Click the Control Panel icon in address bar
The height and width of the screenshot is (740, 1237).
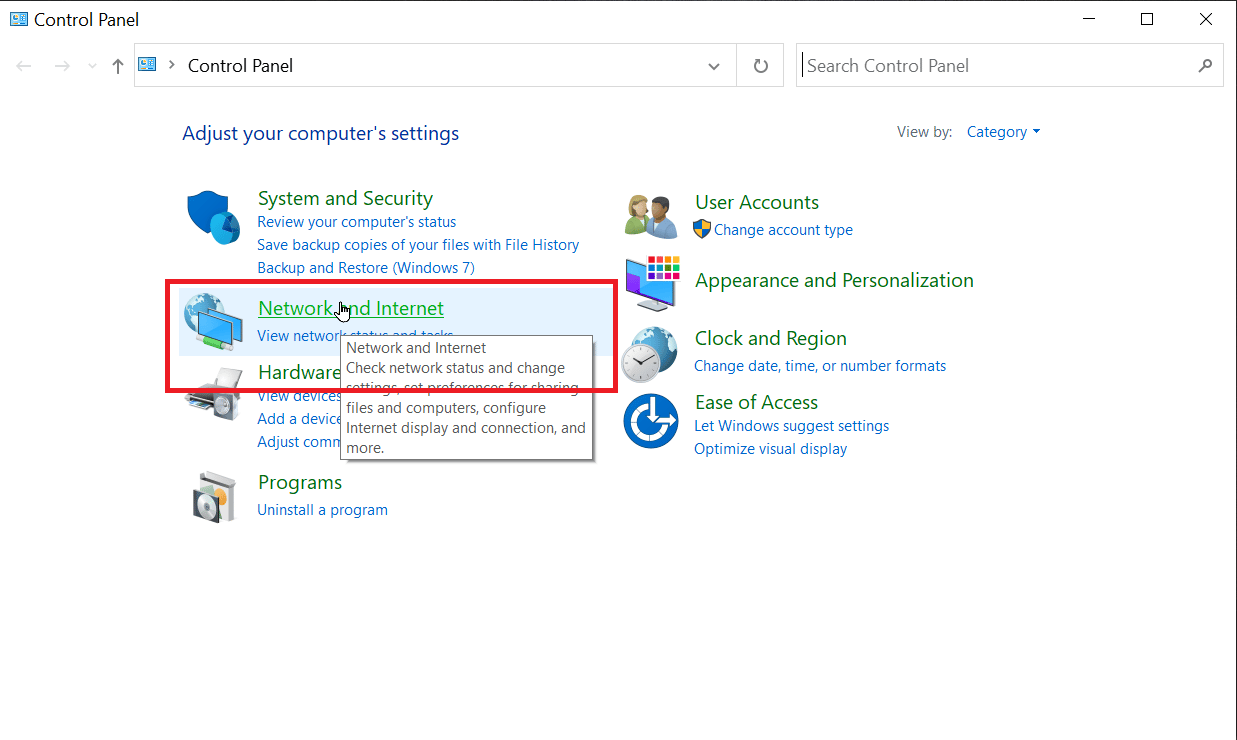point(148,65)
